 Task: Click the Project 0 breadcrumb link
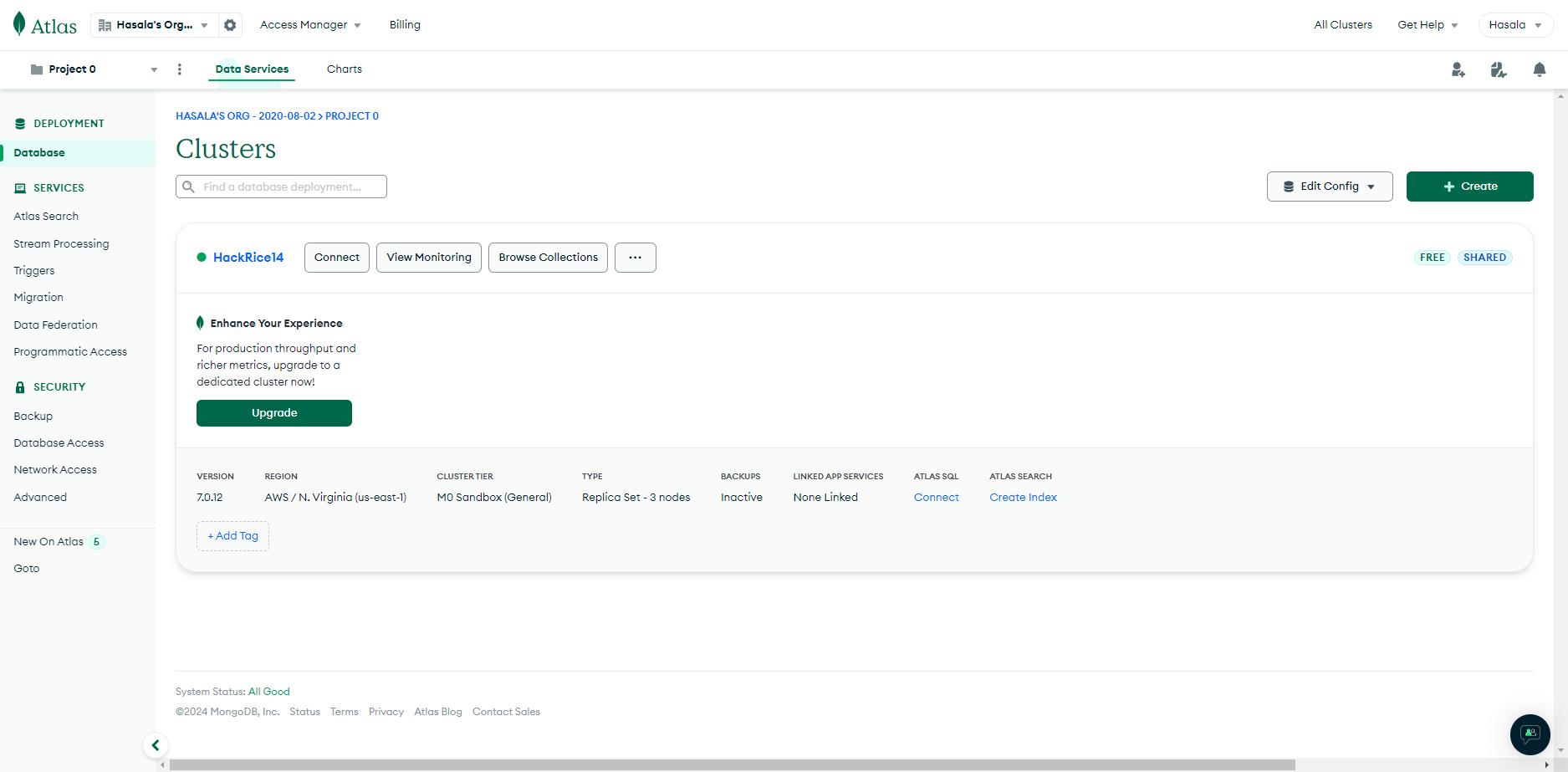pyautogui.click(x=352, y=116)
